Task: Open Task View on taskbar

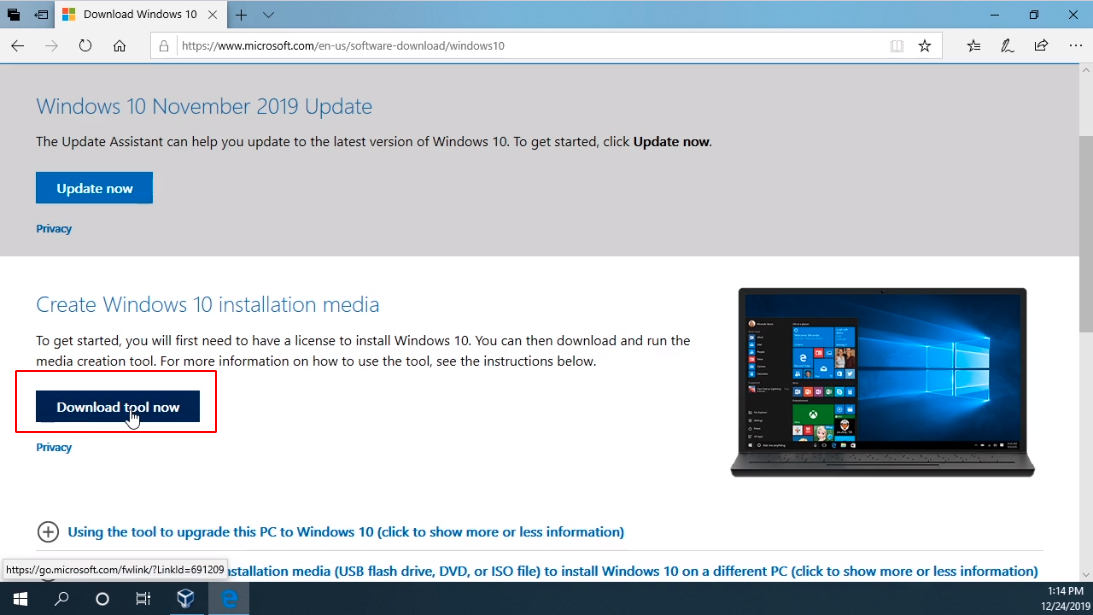Action: [143, 599]
